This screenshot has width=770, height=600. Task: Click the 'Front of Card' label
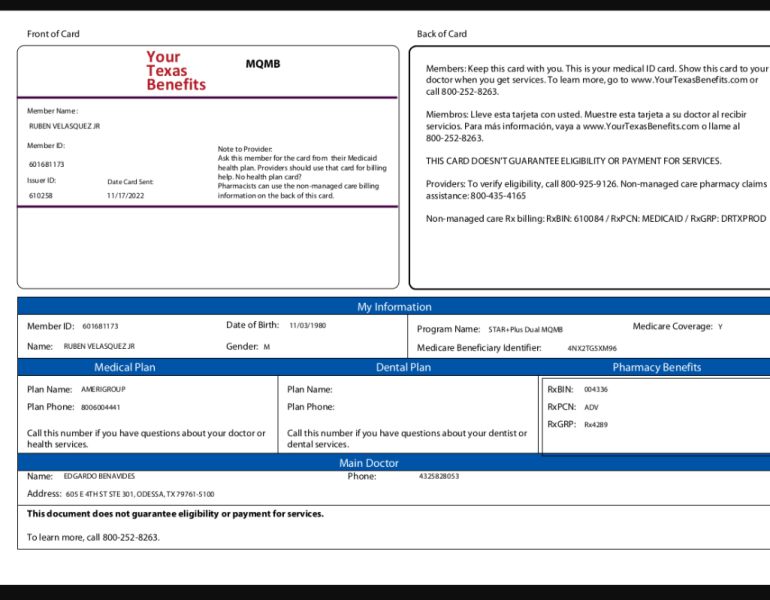tap(53, 34)
